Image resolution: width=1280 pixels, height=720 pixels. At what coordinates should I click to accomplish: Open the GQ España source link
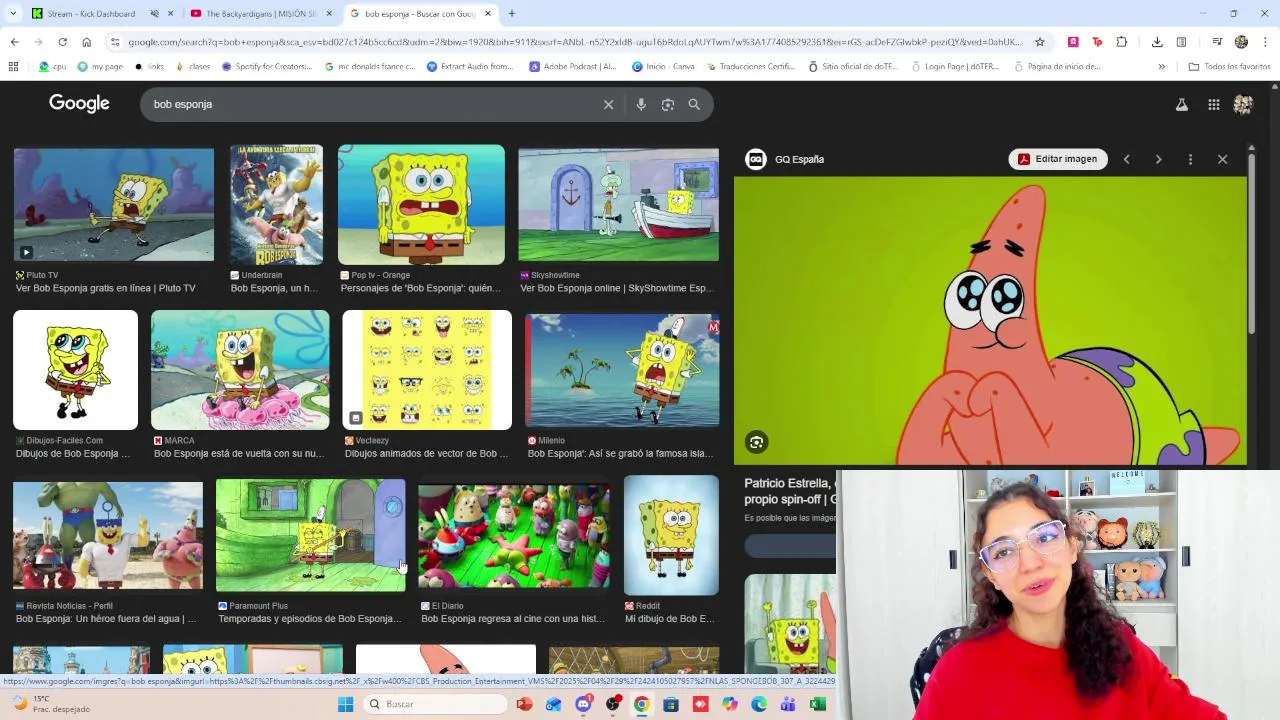pyautogui.click(x=786, y=159)
